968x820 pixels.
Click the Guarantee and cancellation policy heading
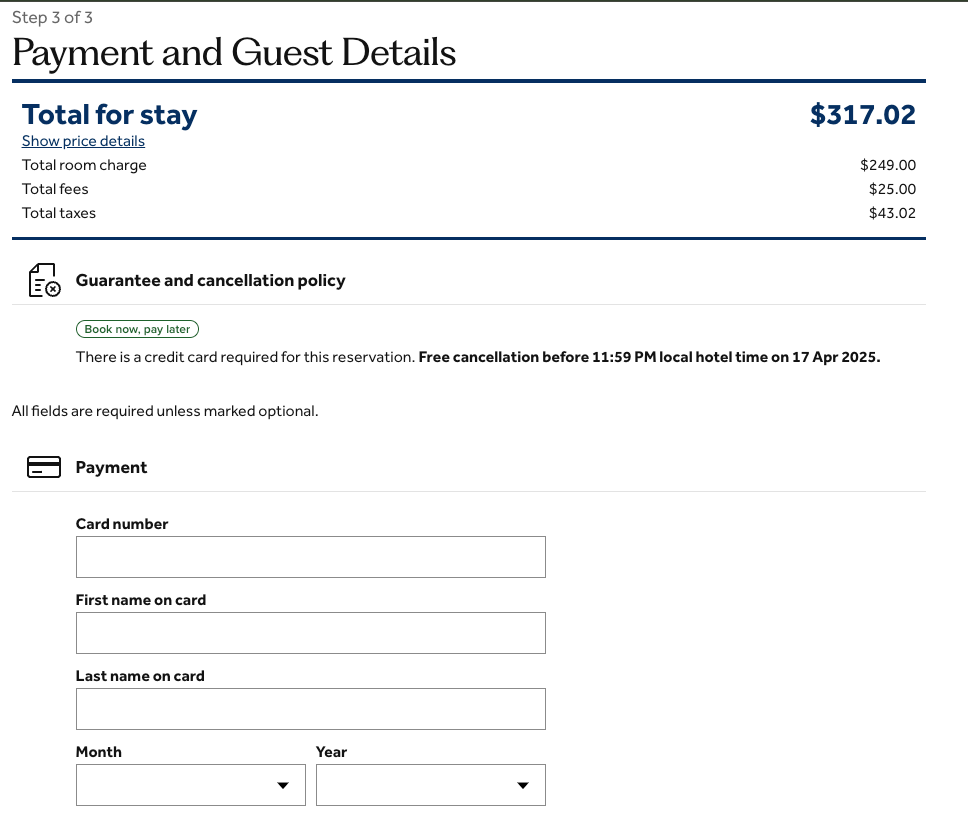point(210,281)
